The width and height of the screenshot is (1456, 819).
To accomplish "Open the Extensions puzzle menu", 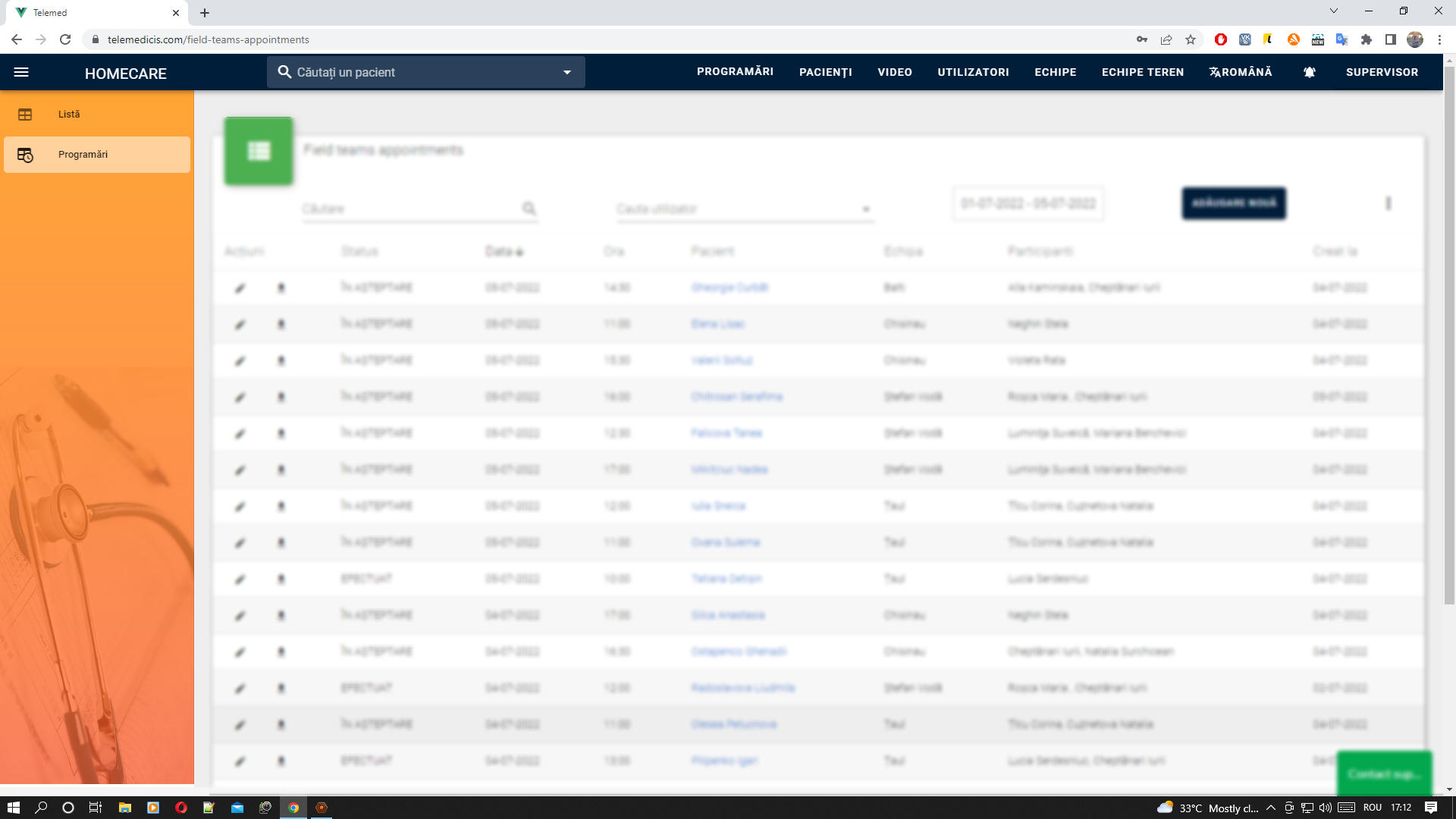I will click(1367, 39).
